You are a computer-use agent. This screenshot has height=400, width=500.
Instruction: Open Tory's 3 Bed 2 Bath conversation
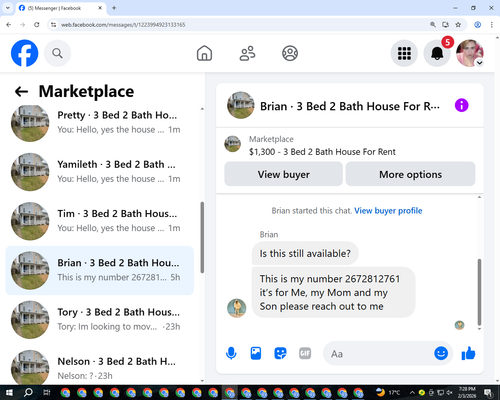[99, 320]
